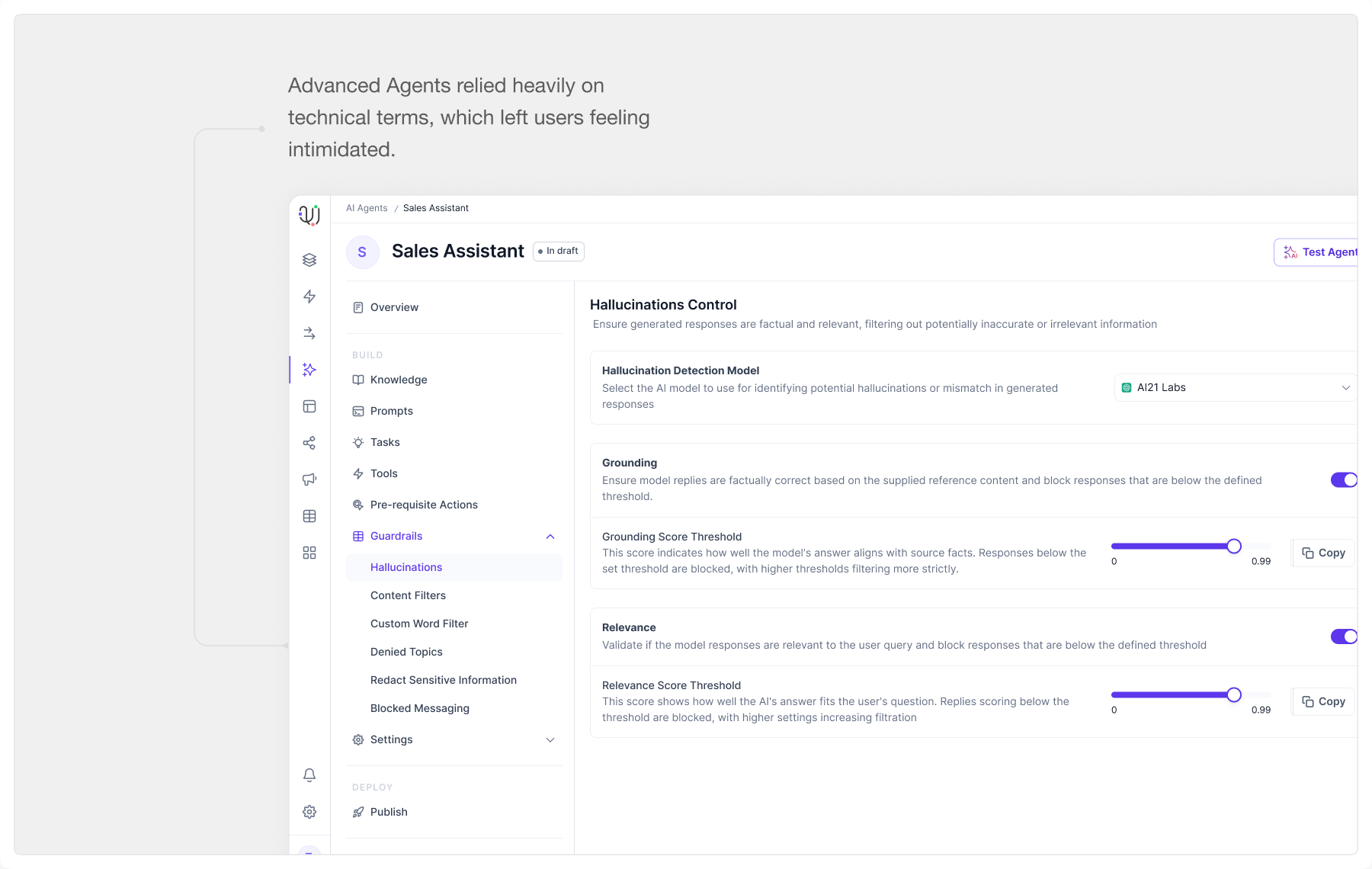This screenshot has width=1372, height=869.
Task: Click the Overview document icon
Action: 358,307
